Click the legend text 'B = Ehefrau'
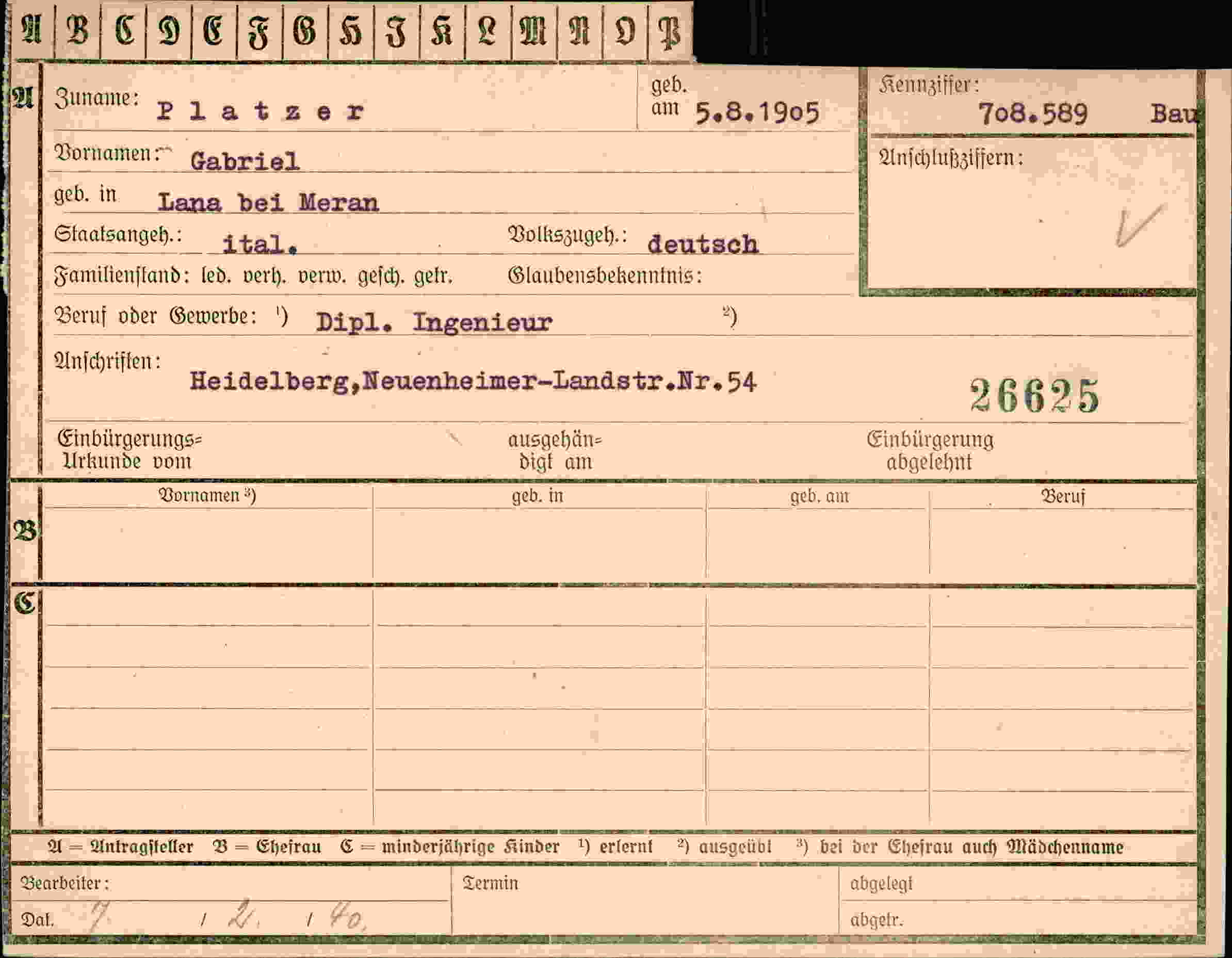The image size is (1232, 958). click(267, 847)
